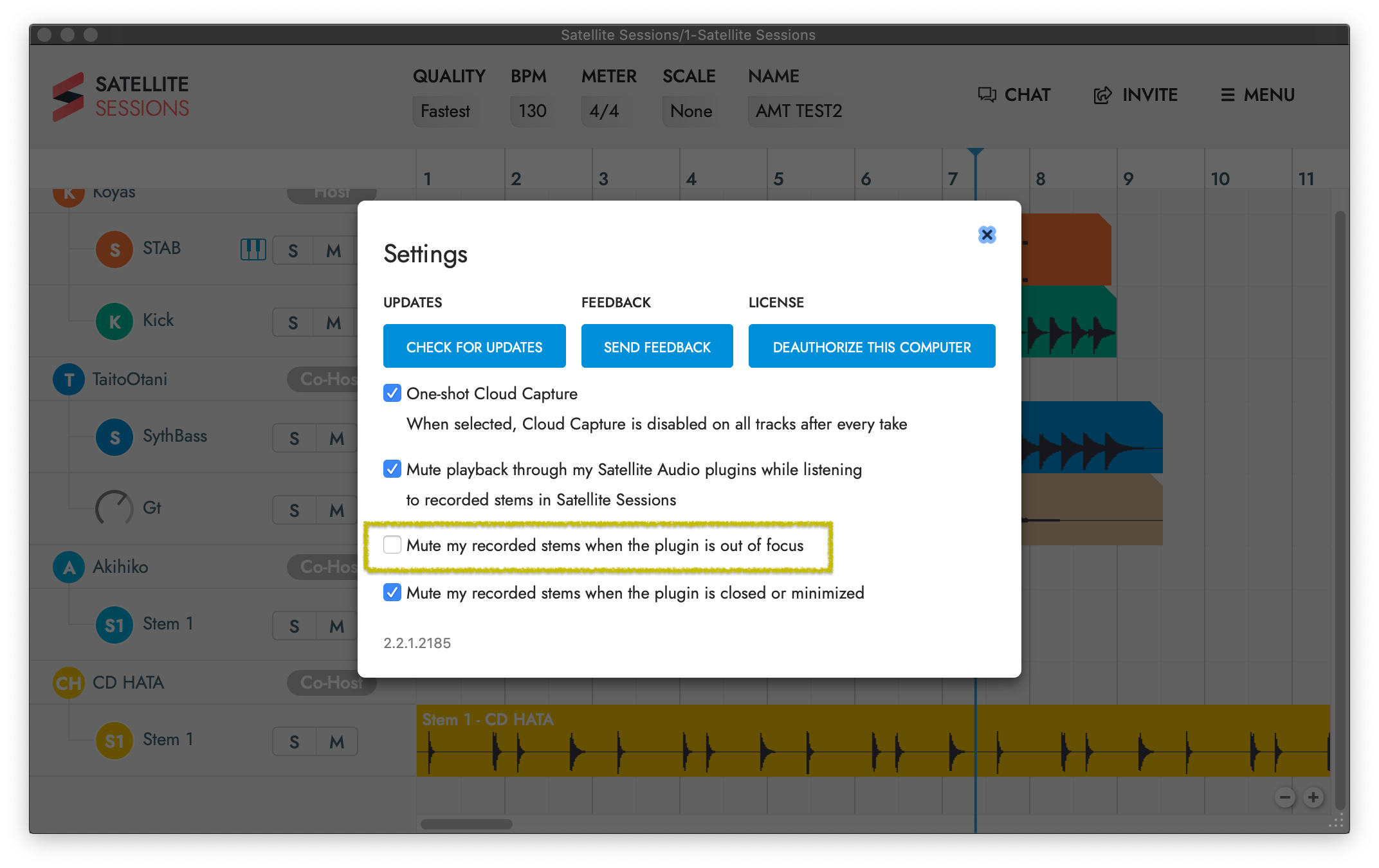Solo the Gt track
Screen dimensions: 1379x868
[x=295, y=511]
